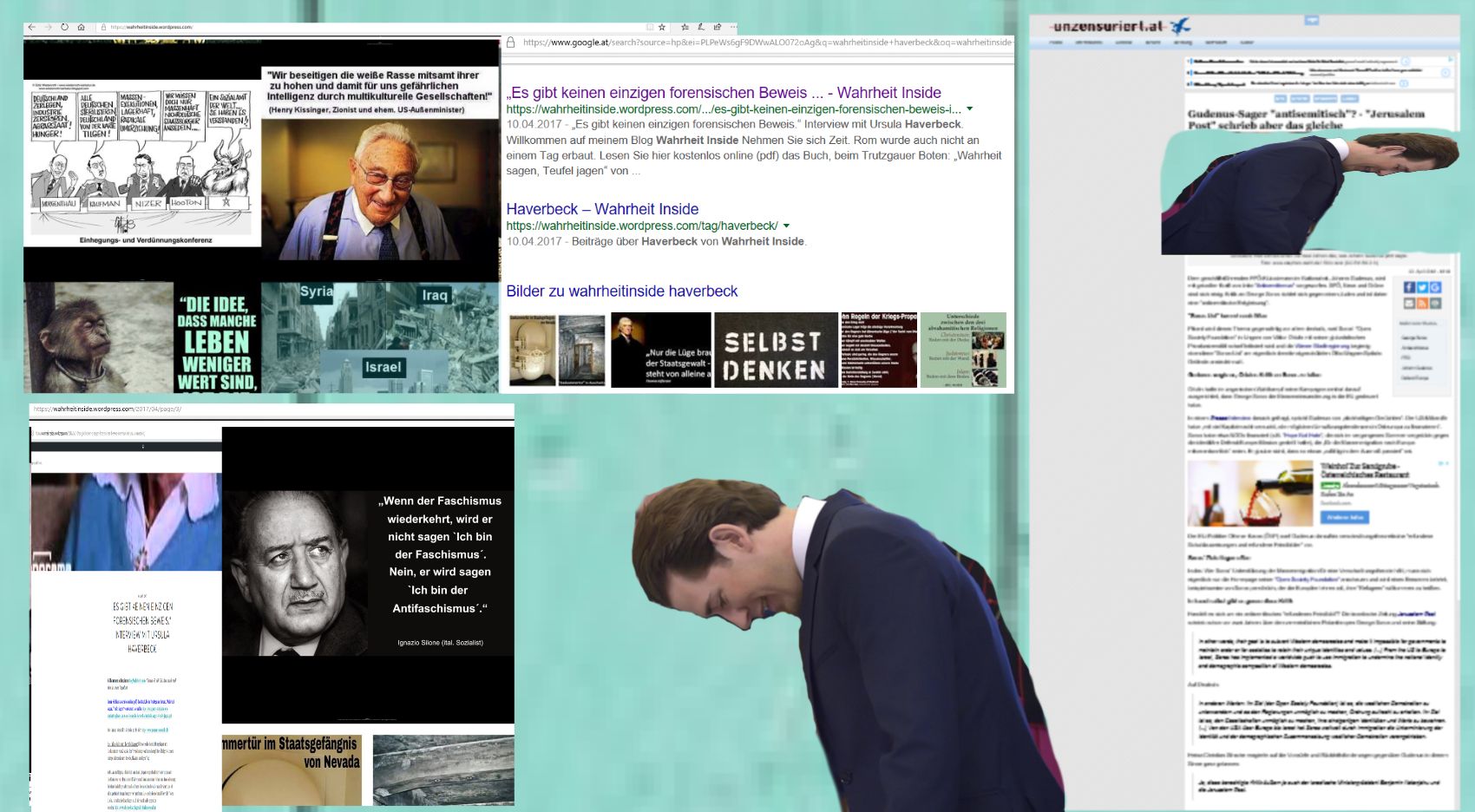Reload the page with the refresh icon

[64, 27]
